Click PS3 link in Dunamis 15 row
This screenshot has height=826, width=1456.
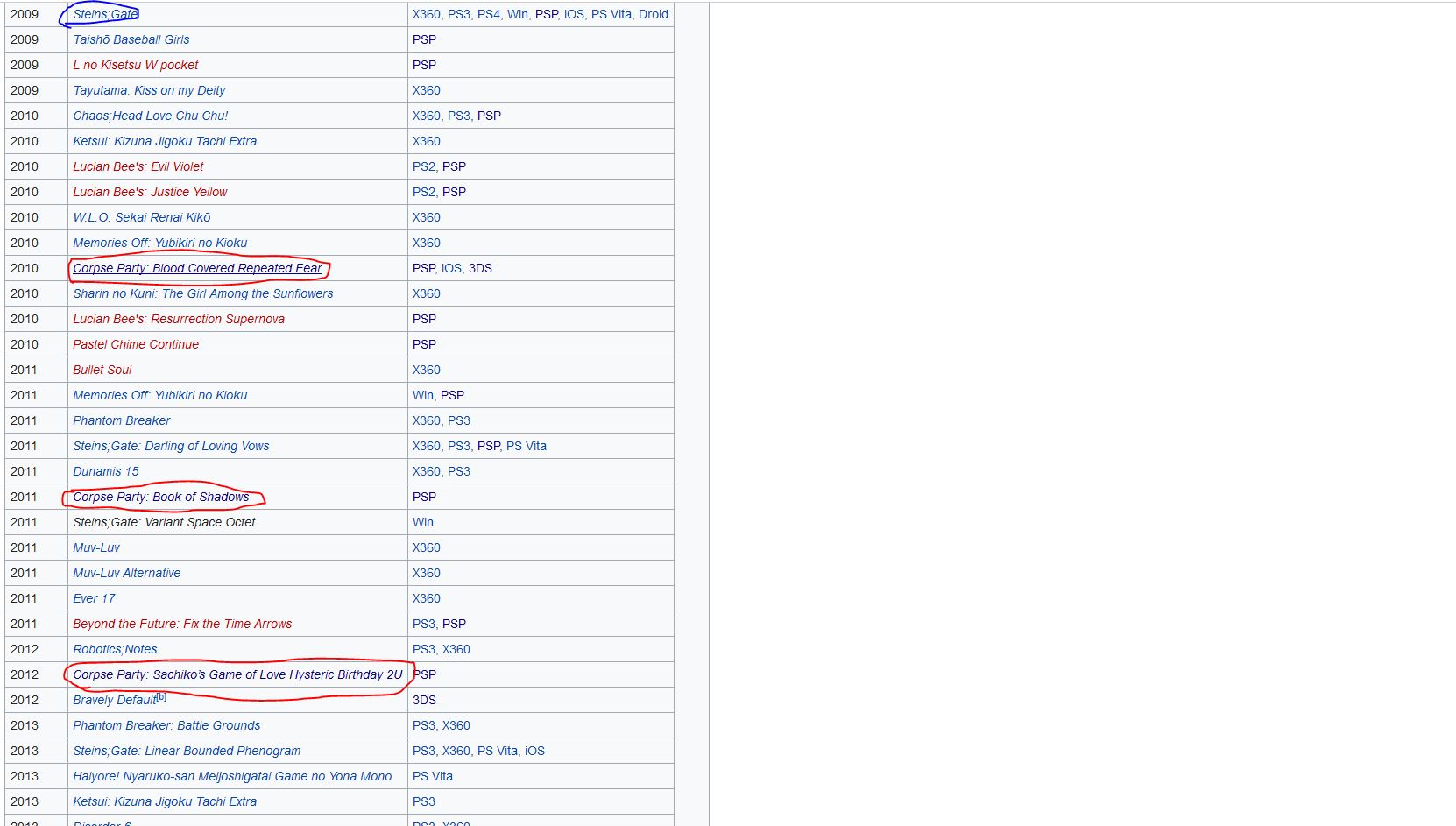pos(459,471)
